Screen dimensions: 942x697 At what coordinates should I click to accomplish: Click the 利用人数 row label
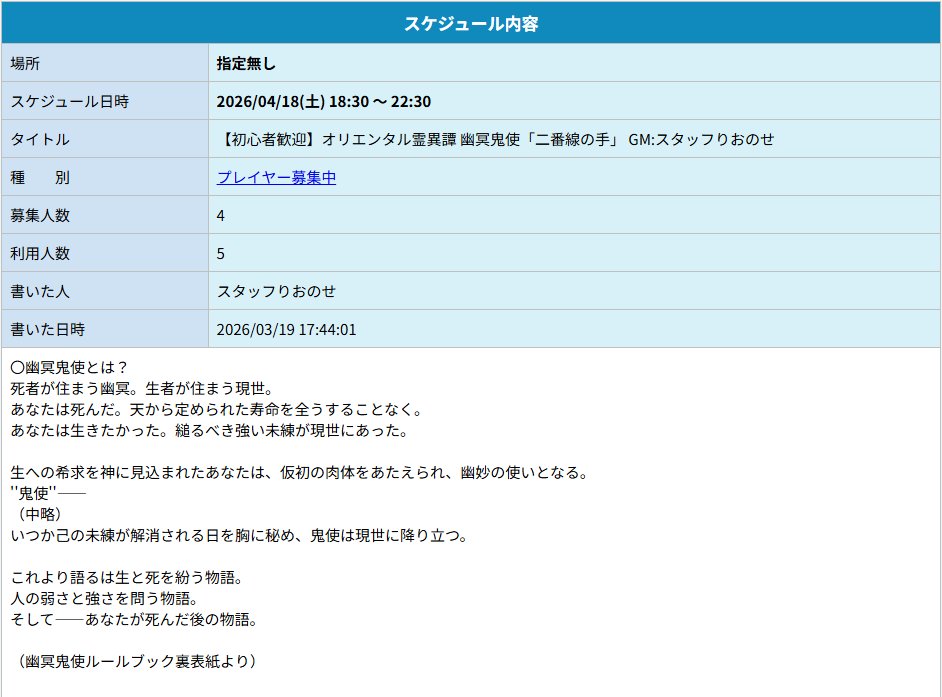pos(48,253)
